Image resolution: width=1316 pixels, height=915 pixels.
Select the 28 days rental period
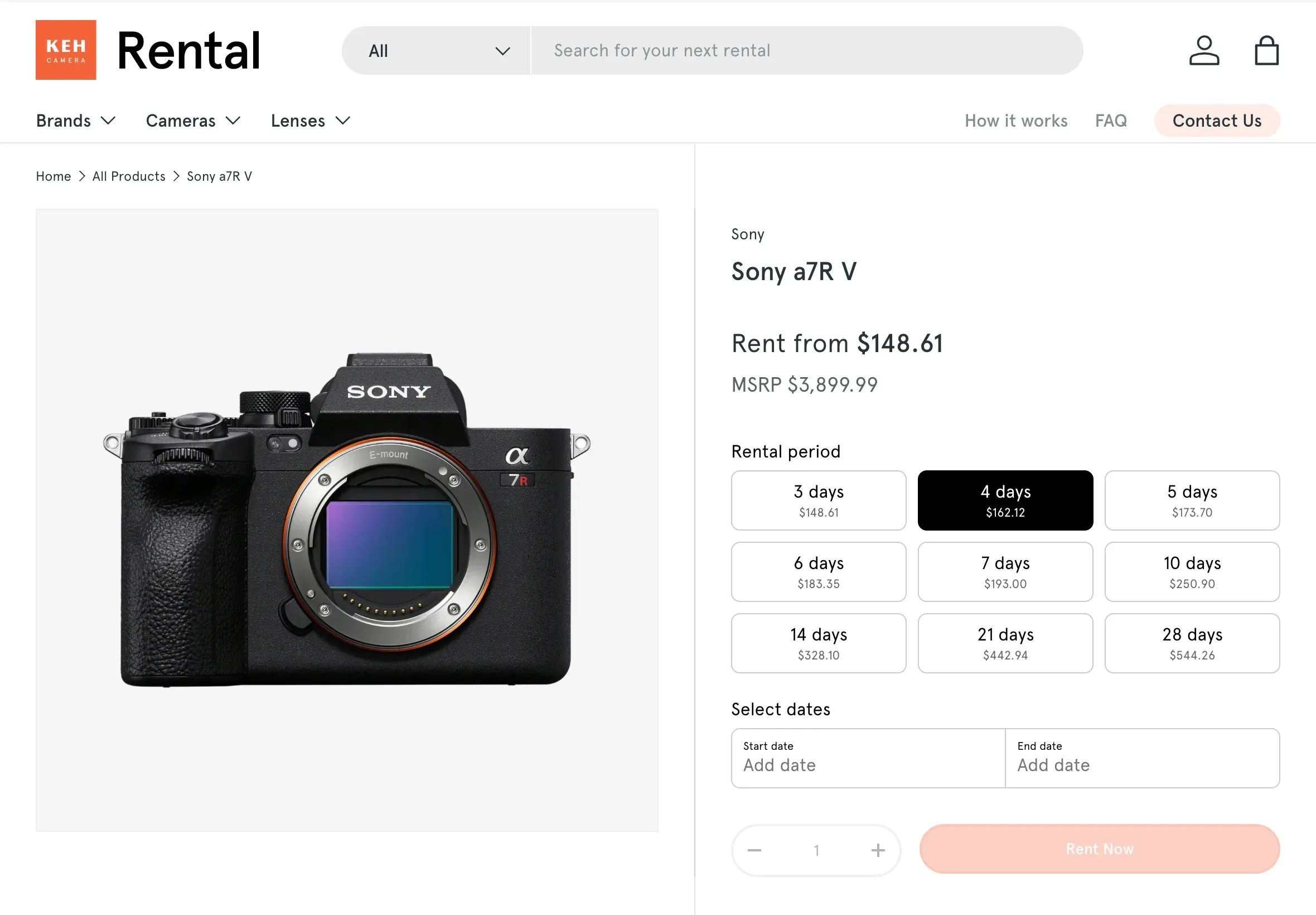click(x=1192, y=643)
